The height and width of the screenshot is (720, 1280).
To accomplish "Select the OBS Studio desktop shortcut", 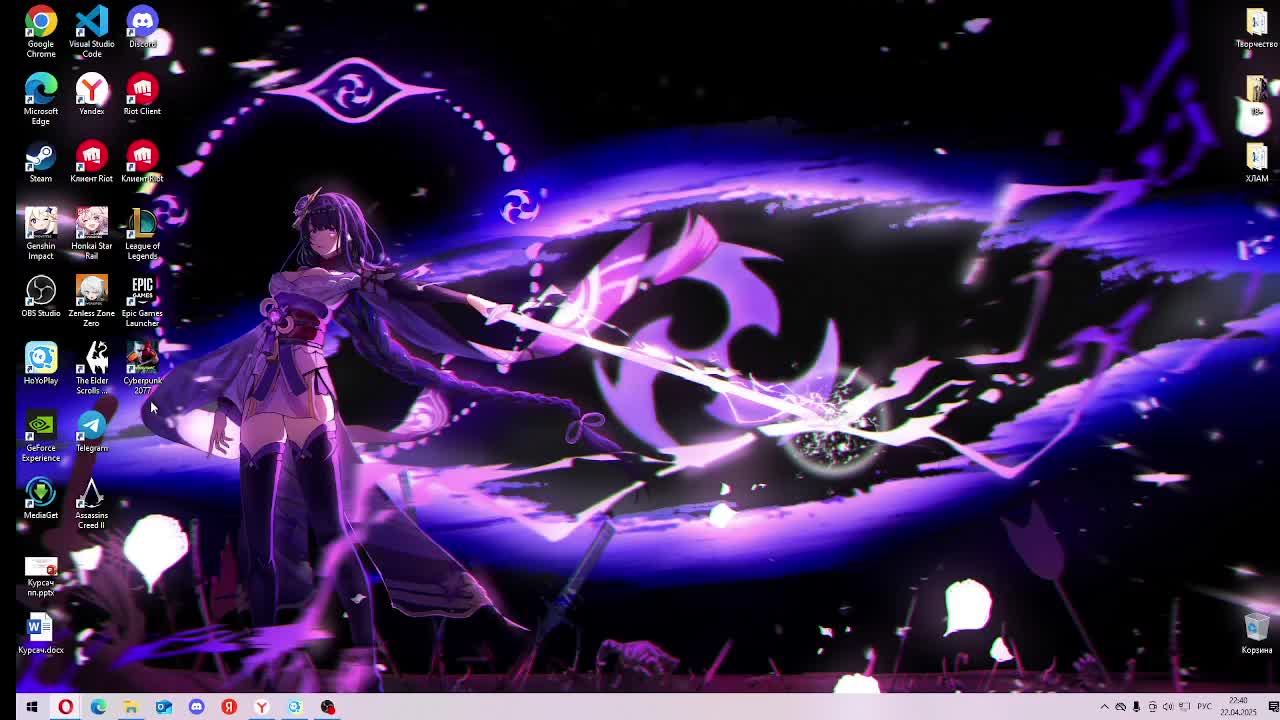I will pyautogui.click(x=41, y=296).
